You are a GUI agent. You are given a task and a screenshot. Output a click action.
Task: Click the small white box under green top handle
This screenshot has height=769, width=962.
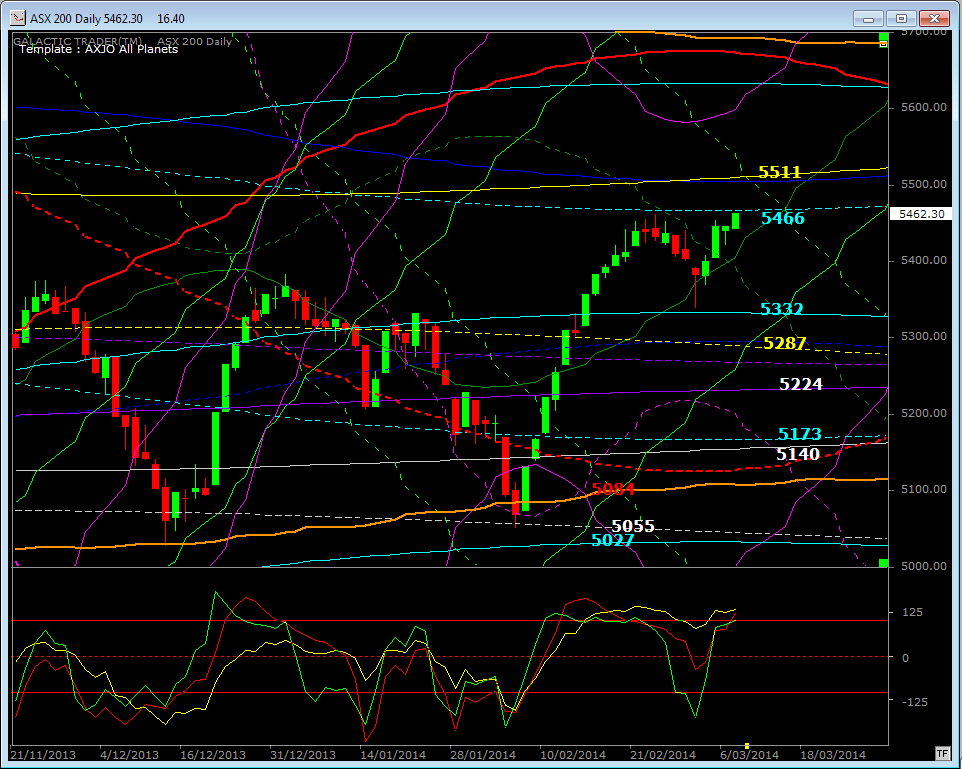pos(883,44)
